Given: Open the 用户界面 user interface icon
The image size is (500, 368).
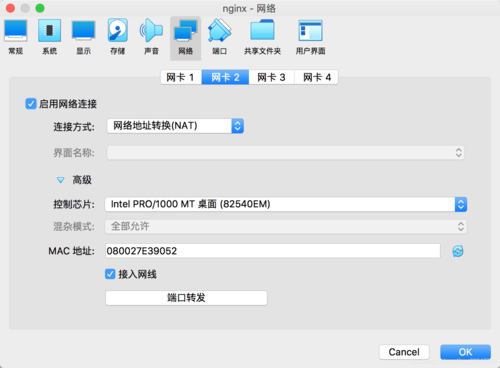Looking at the screenshot, I should pyautogui.click(x=310, y=37).
